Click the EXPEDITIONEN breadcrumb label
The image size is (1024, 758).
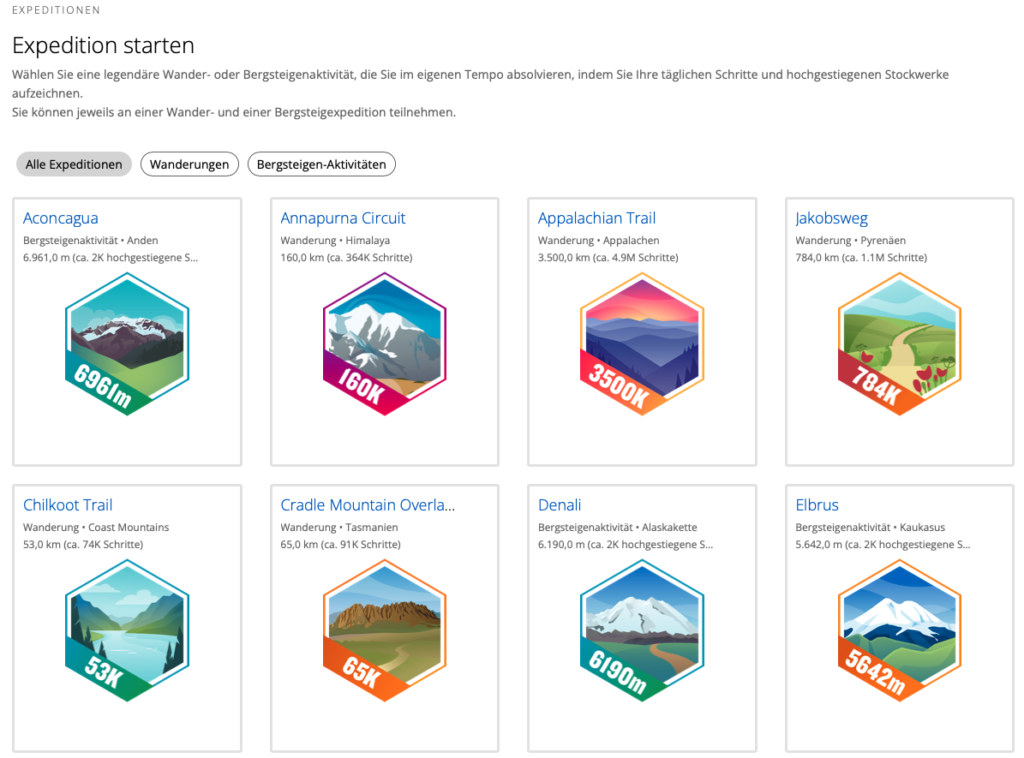tap(56, 10)
